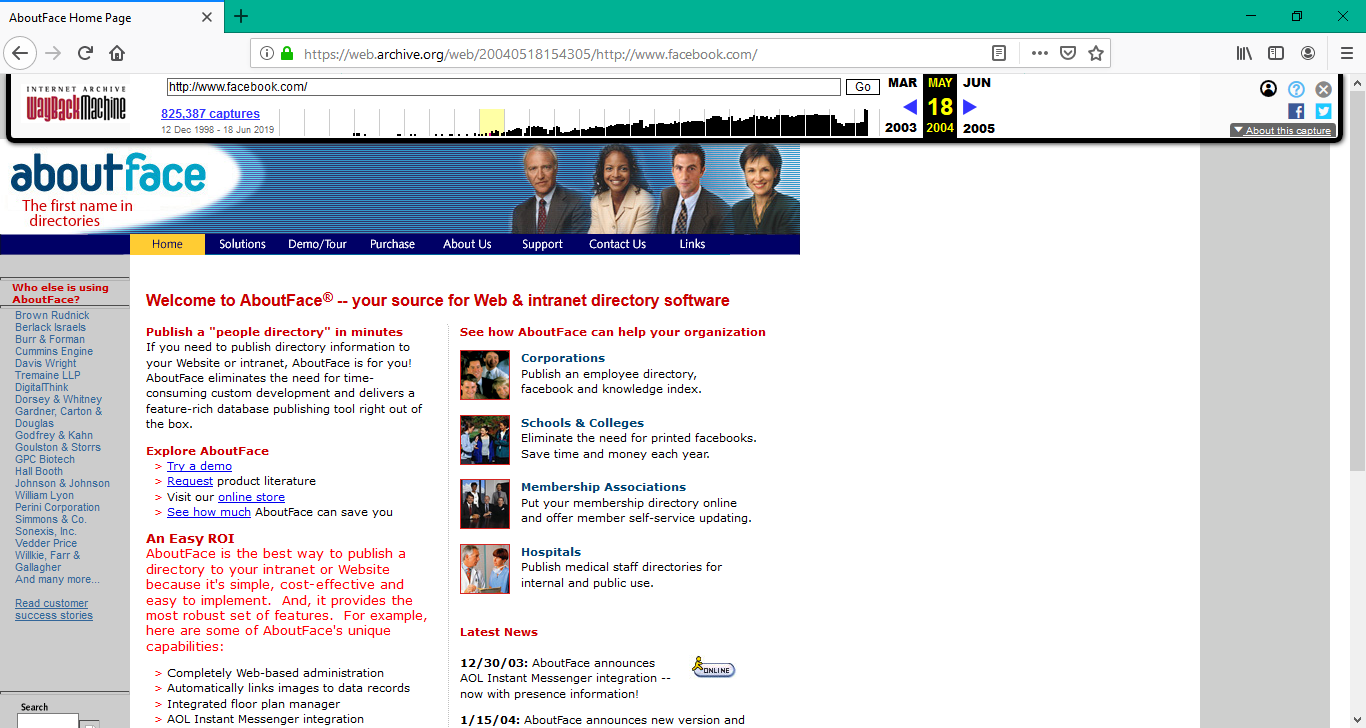The height and width of the screenshot is (728, 1366).
Task: Open the Firefox Library icon
Action: pyautogui.click(x=1244, y=53)
